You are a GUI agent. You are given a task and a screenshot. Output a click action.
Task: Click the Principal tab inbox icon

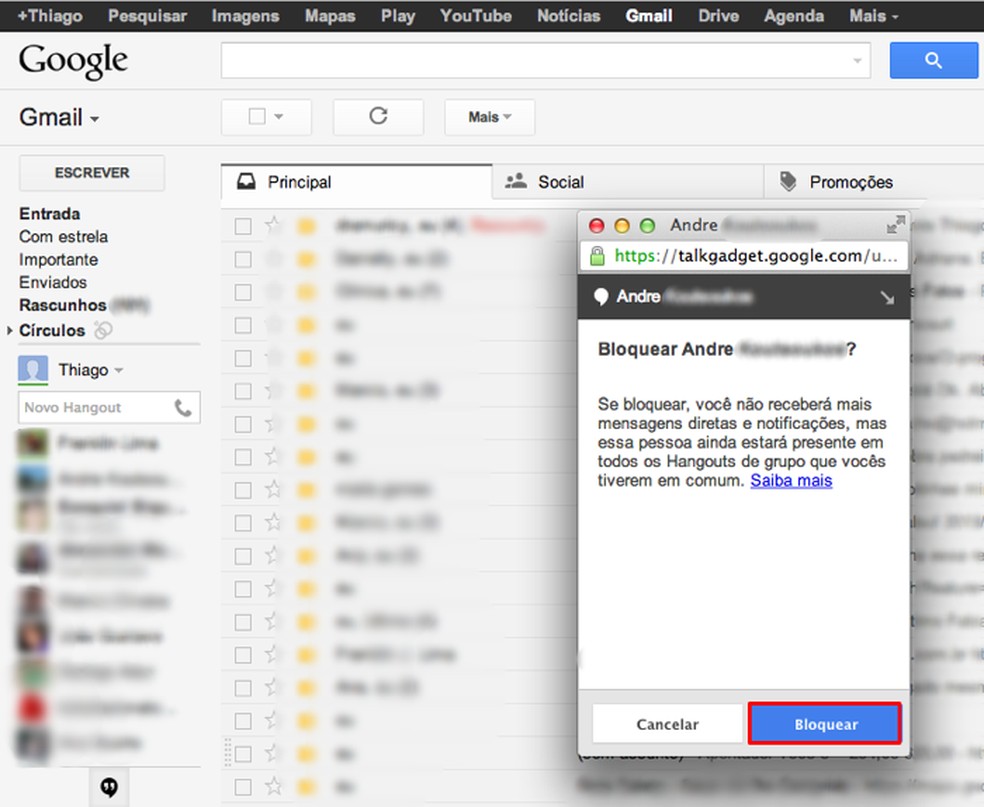coord(246,182)
